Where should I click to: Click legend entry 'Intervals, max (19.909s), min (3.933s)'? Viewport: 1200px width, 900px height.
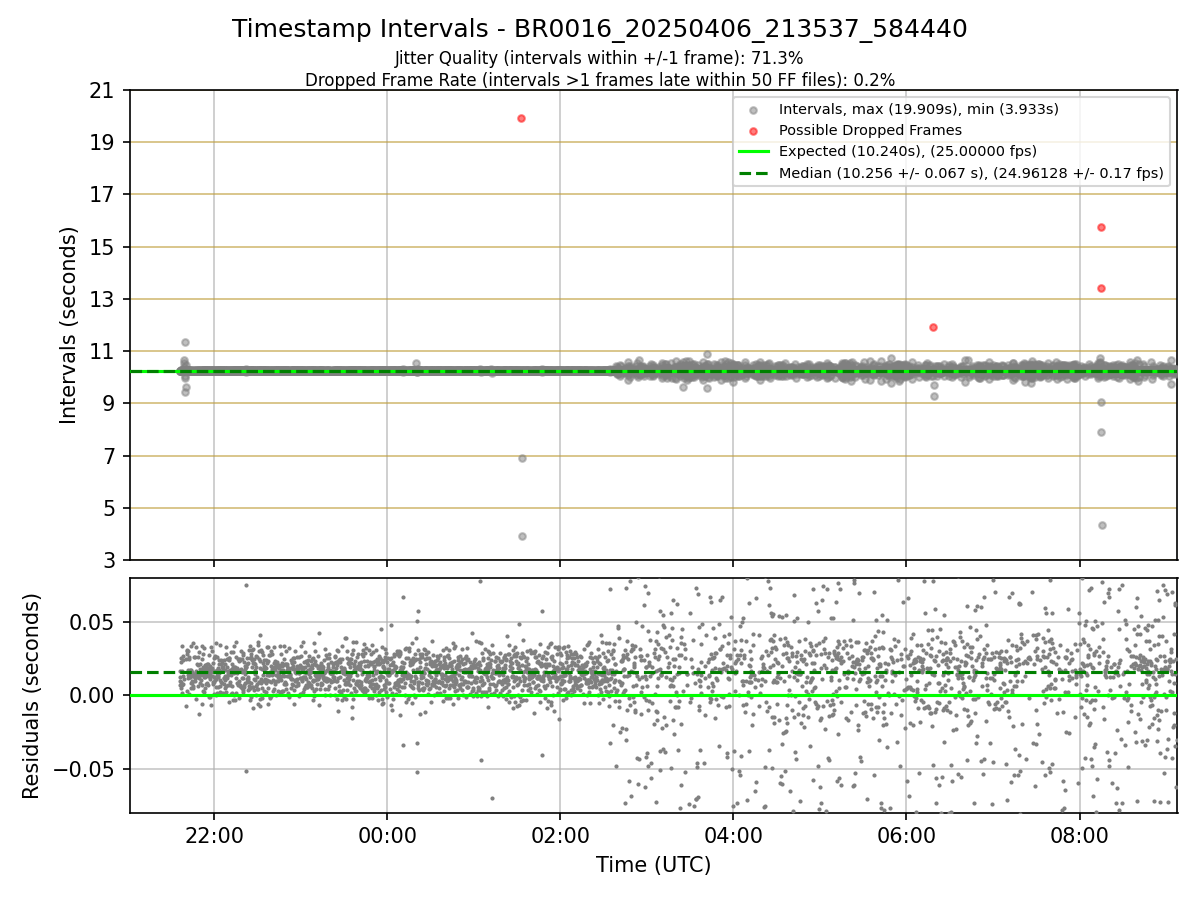[918, 109]
